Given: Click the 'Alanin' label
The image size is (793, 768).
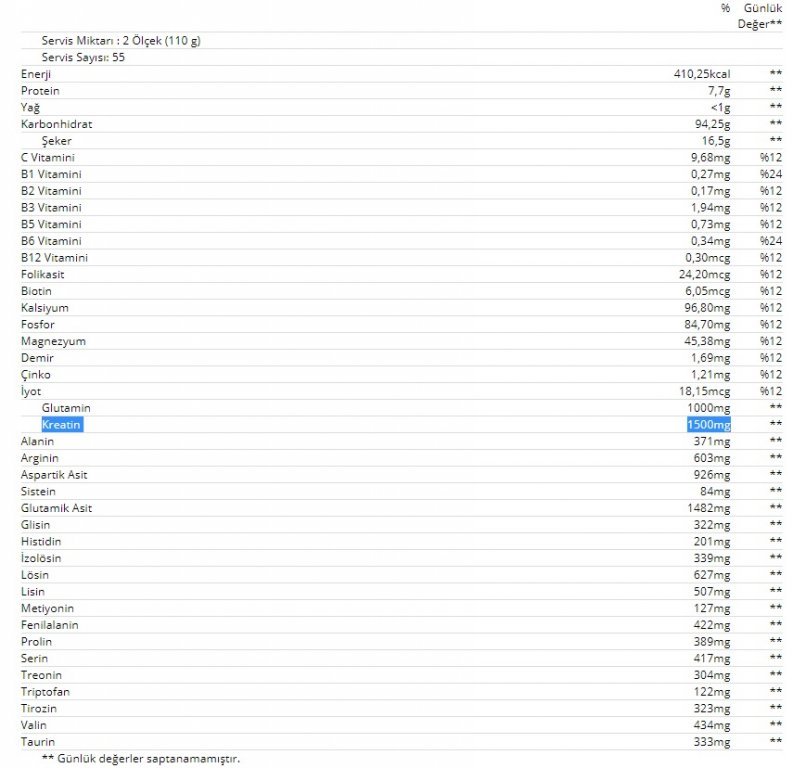Looking at the screenshot, I should point(37,441).
